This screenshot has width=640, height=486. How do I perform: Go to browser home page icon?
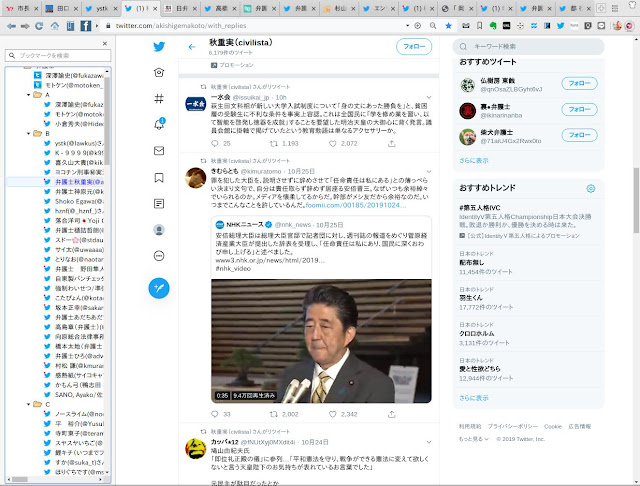click(54, 26)
